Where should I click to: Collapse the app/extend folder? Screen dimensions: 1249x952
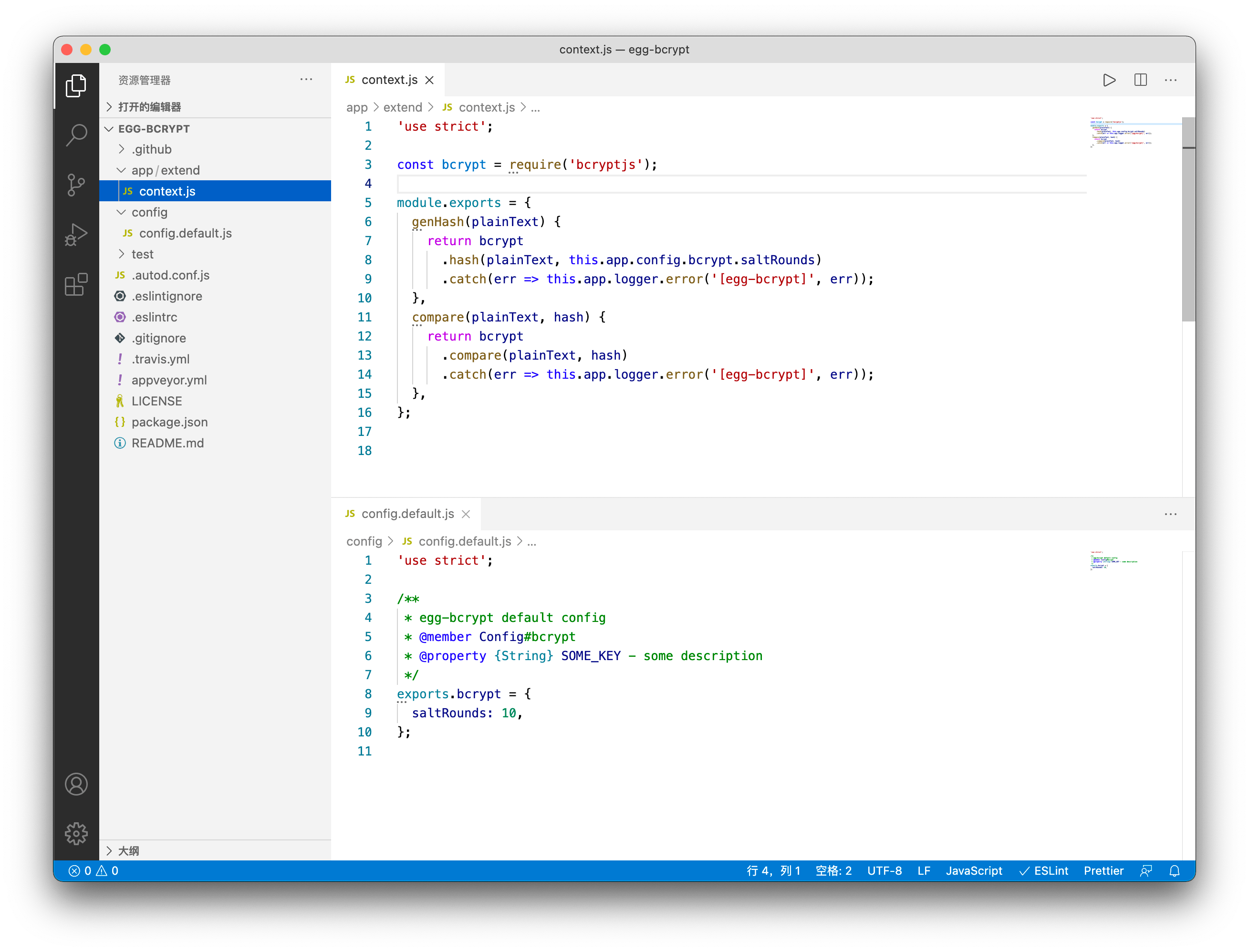(x=215, y=170)
